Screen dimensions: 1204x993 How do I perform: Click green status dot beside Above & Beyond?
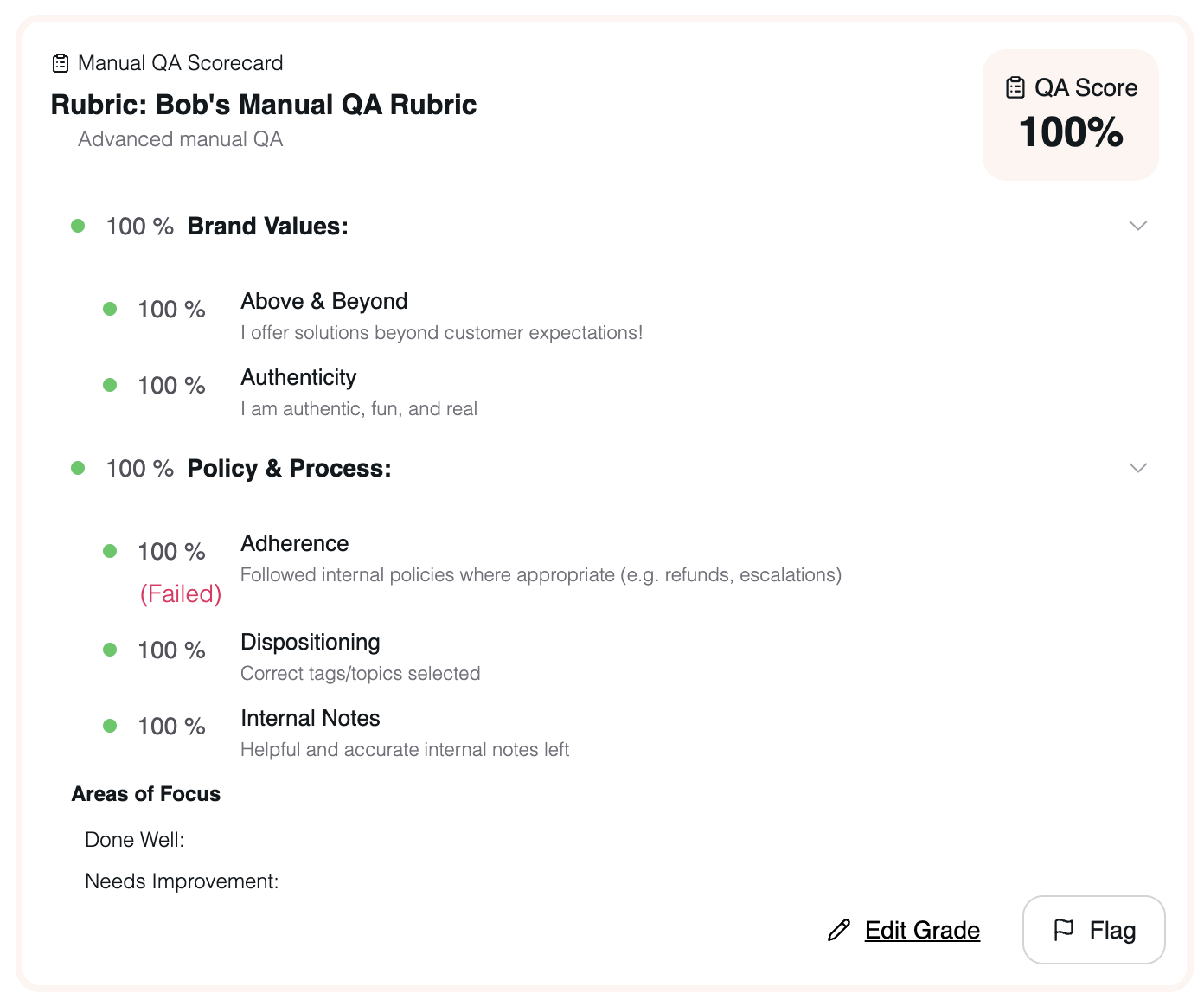[110, 309]
